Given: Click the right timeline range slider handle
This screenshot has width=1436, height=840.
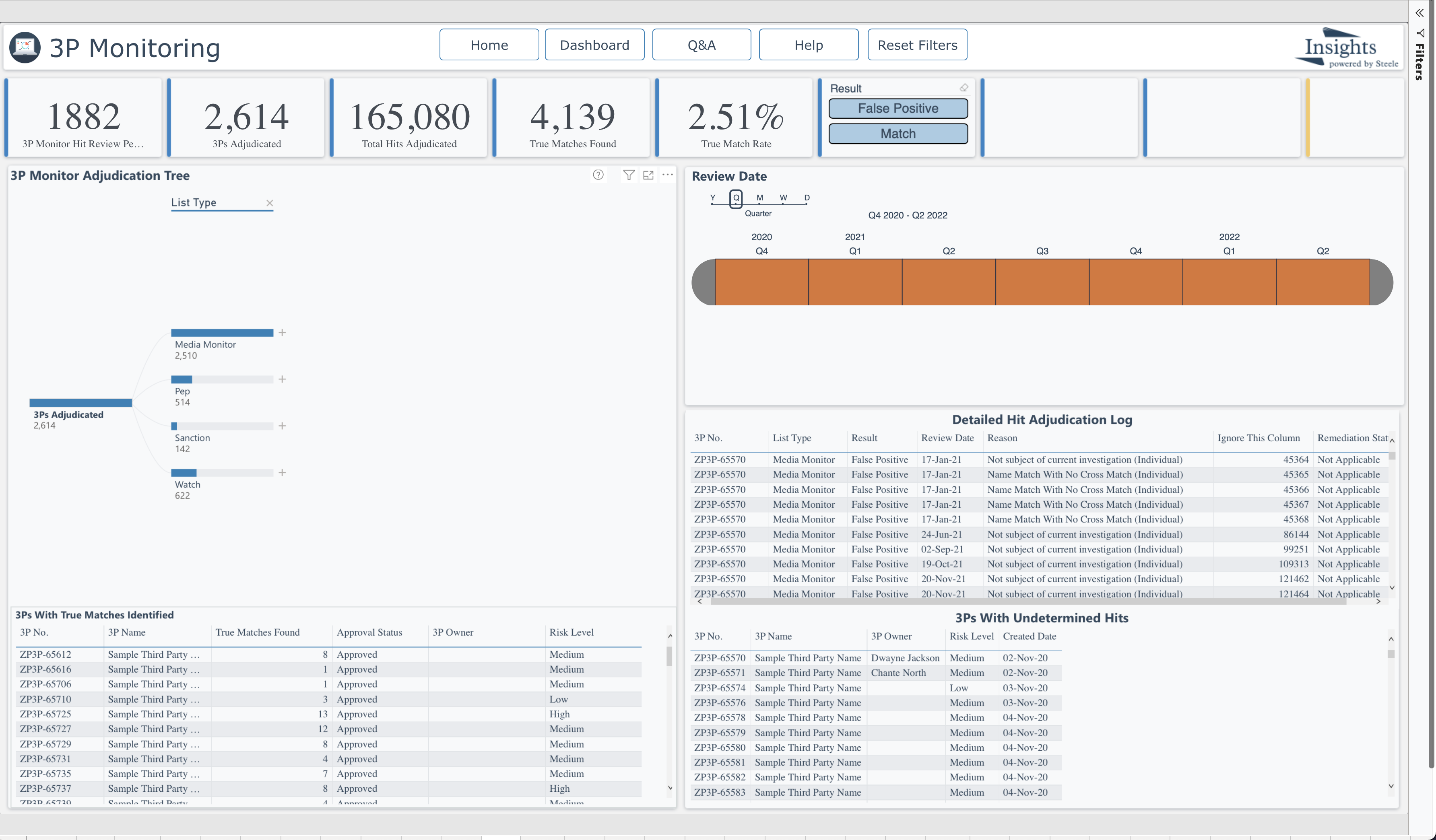Looking at the screenshot, I should click(1382, 282).
